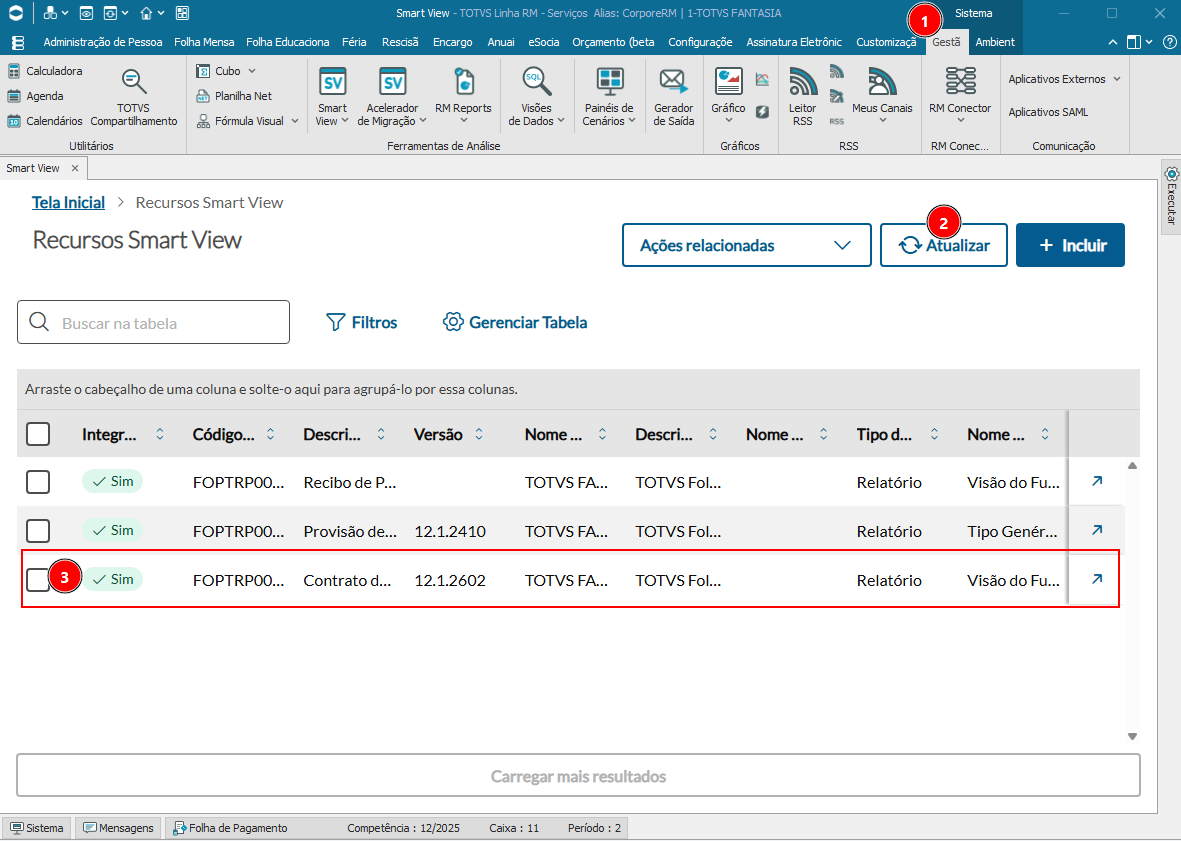Click the Incluir button
This screenshot has height=841, width=1181.
(x=1070, y=245)
